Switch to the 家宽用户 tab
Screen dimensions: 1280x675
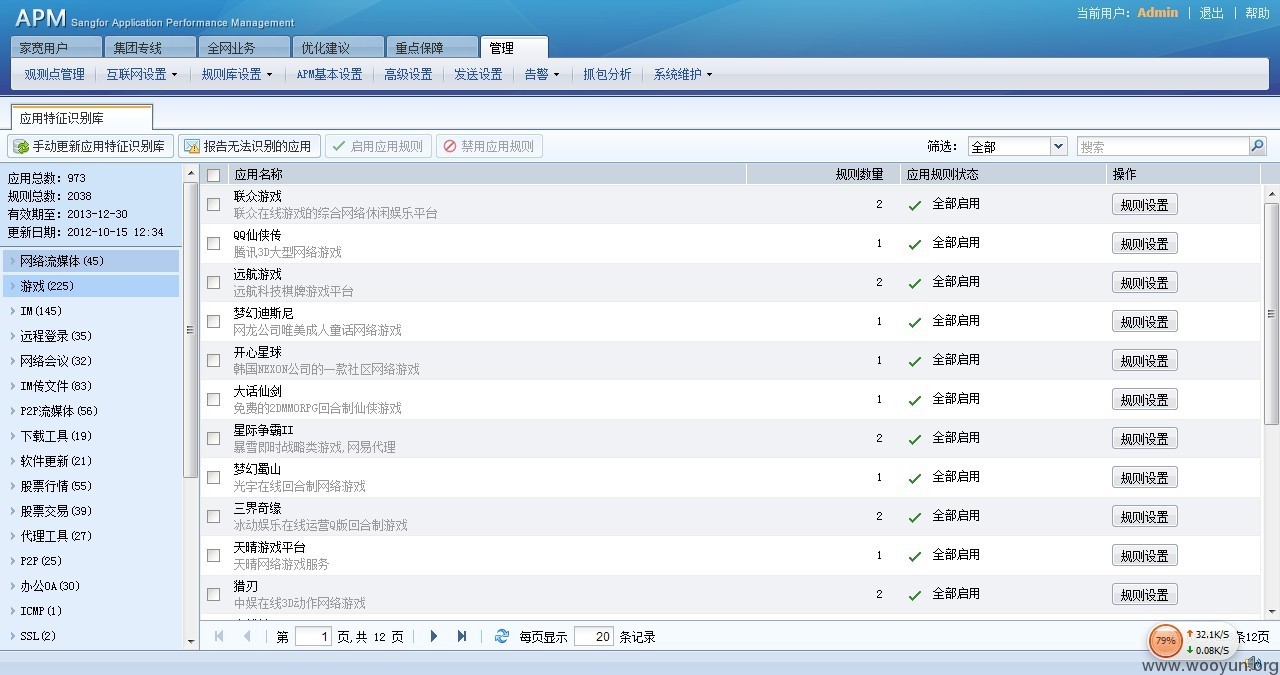[x=56, y=47]
